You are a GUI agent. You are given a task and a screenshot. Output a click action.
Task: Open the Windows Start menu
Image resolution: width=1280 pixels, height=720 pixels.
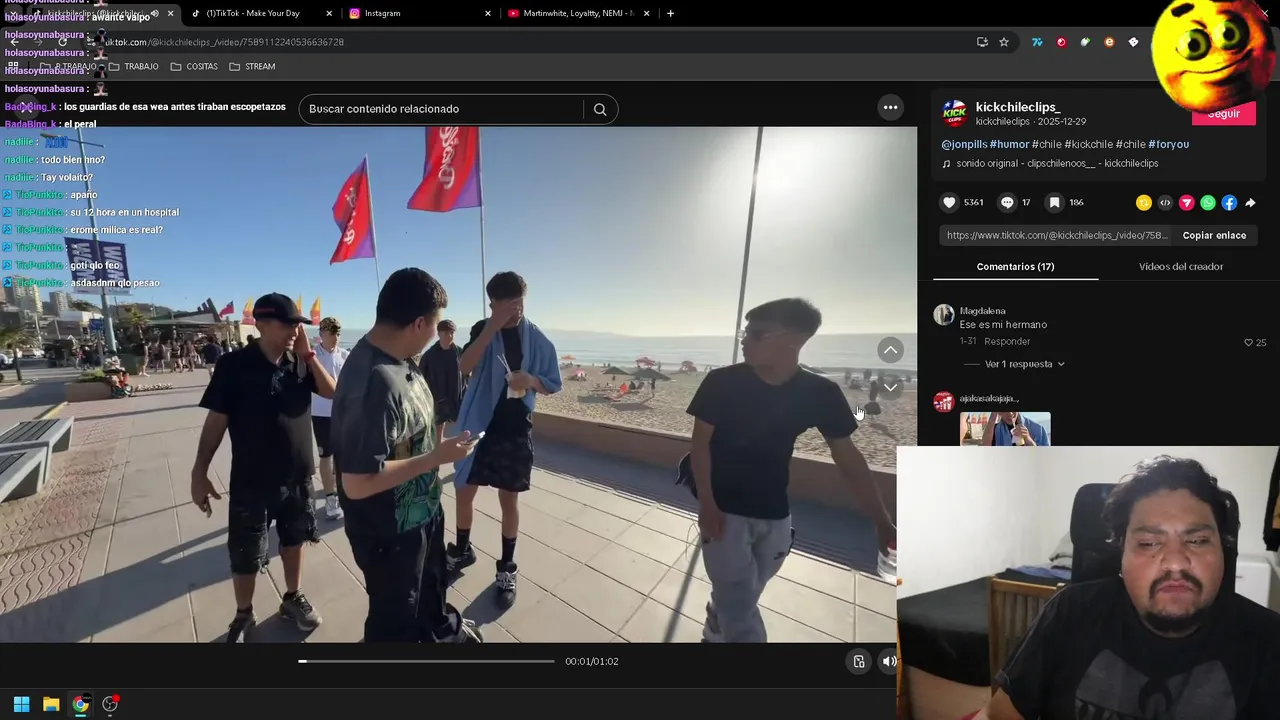click(x=21, y=704)
